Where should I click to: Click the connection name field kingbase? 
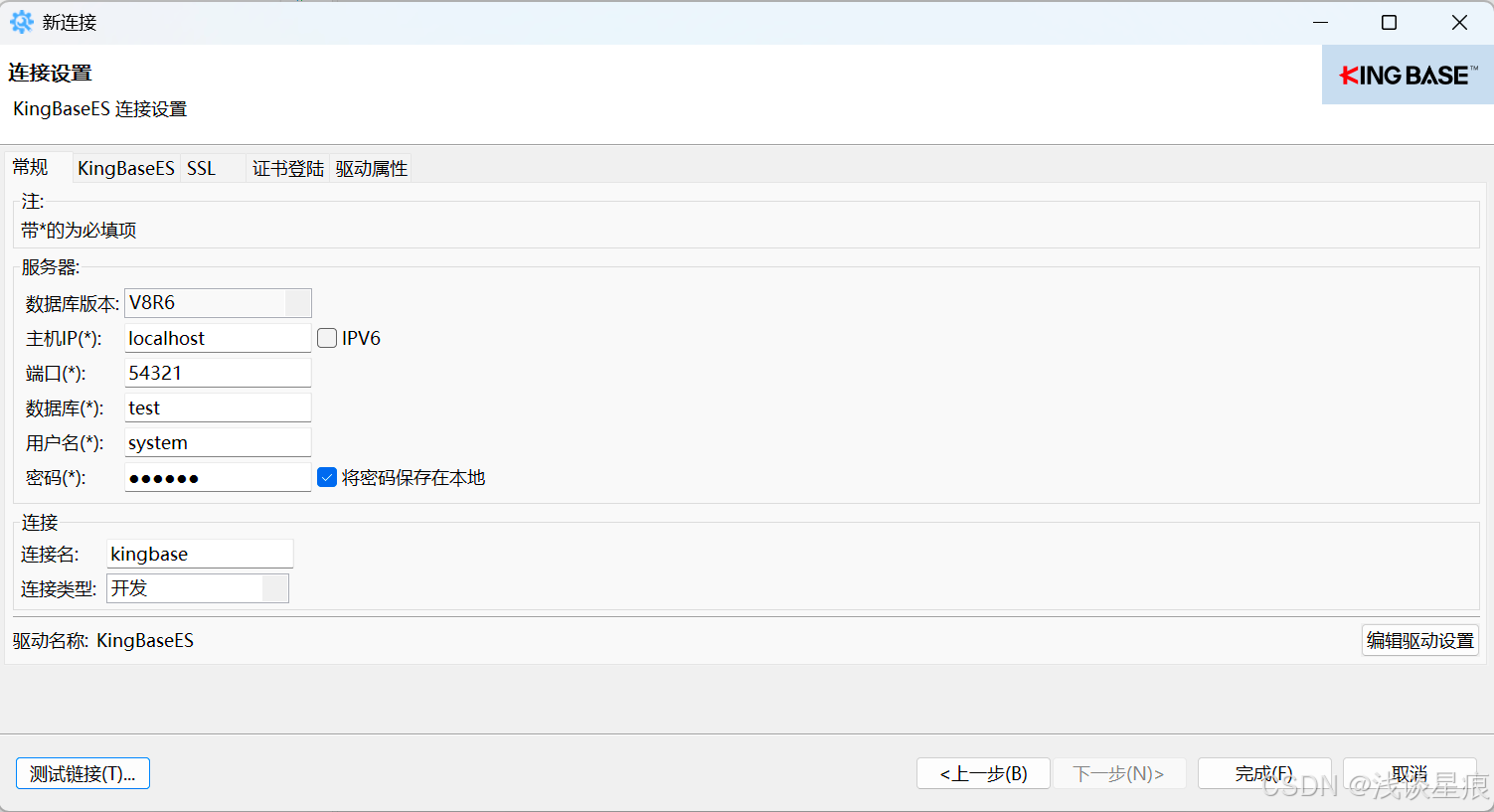200,554
